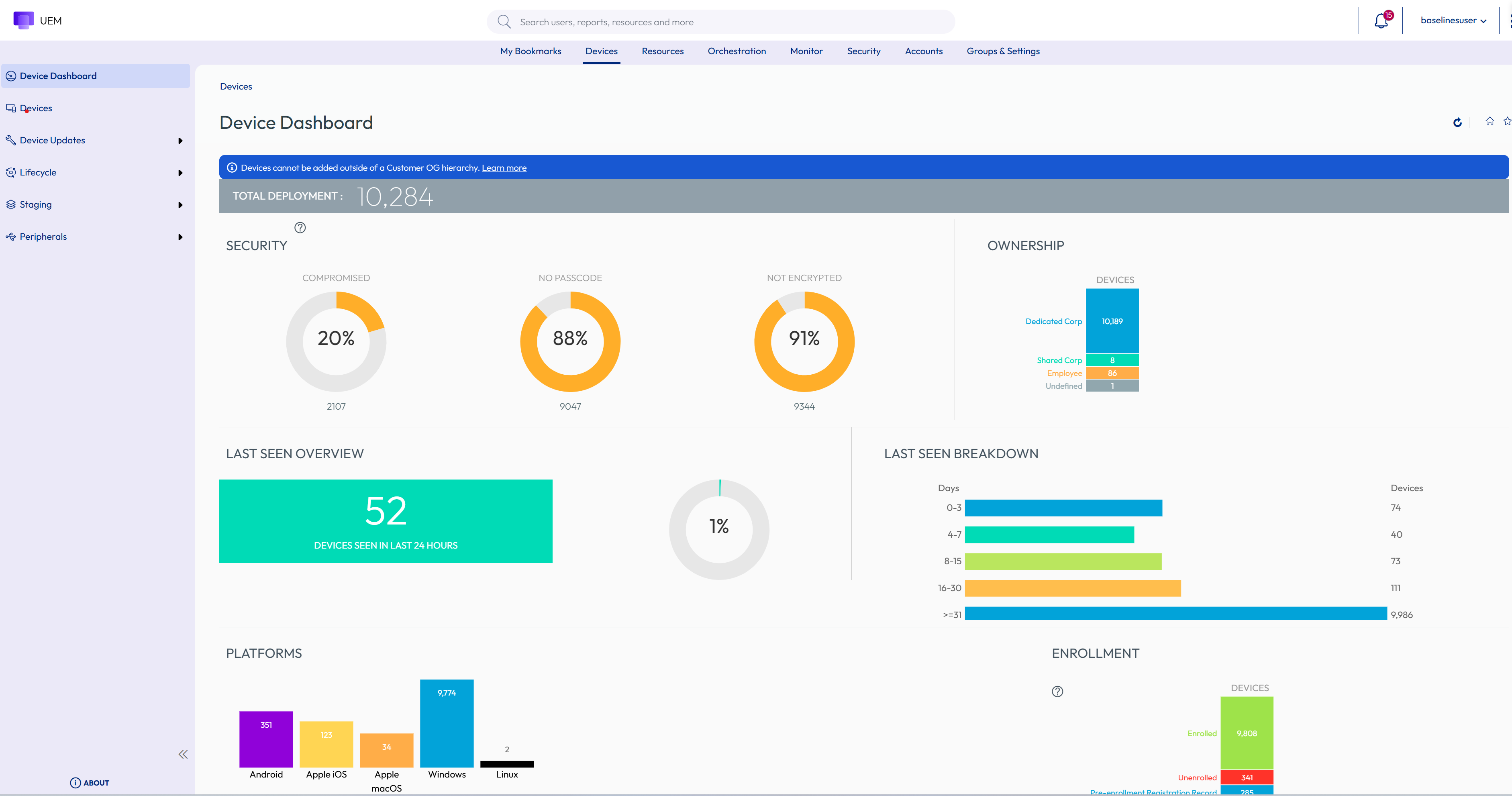Click the home icon near the title
Screen dimensions: 1512x796
pos(1490,122)
